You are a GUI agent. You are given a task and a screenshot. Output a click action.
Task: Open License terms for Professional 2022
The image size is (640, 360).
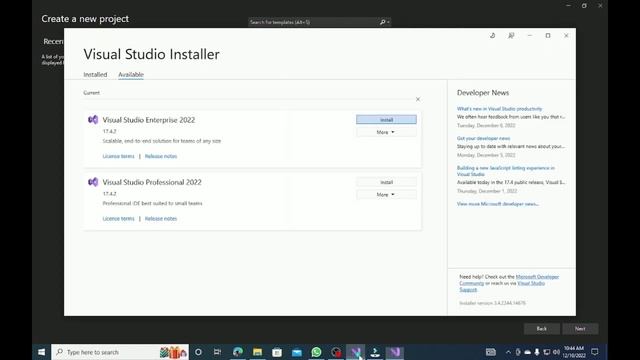click(118, 219)
